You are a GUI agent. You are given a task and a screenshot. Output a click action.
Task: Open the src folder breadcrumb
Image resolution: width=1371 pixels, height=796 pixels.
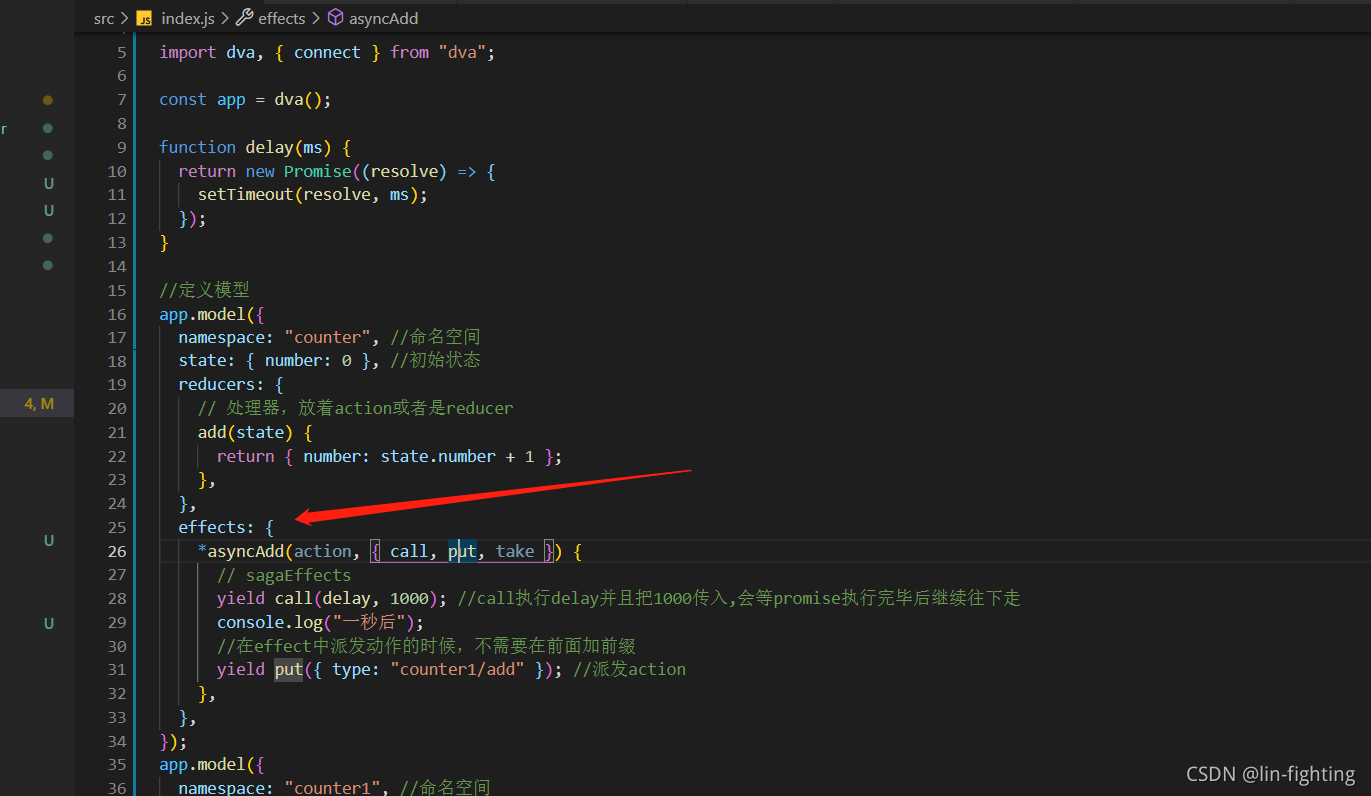104,18
